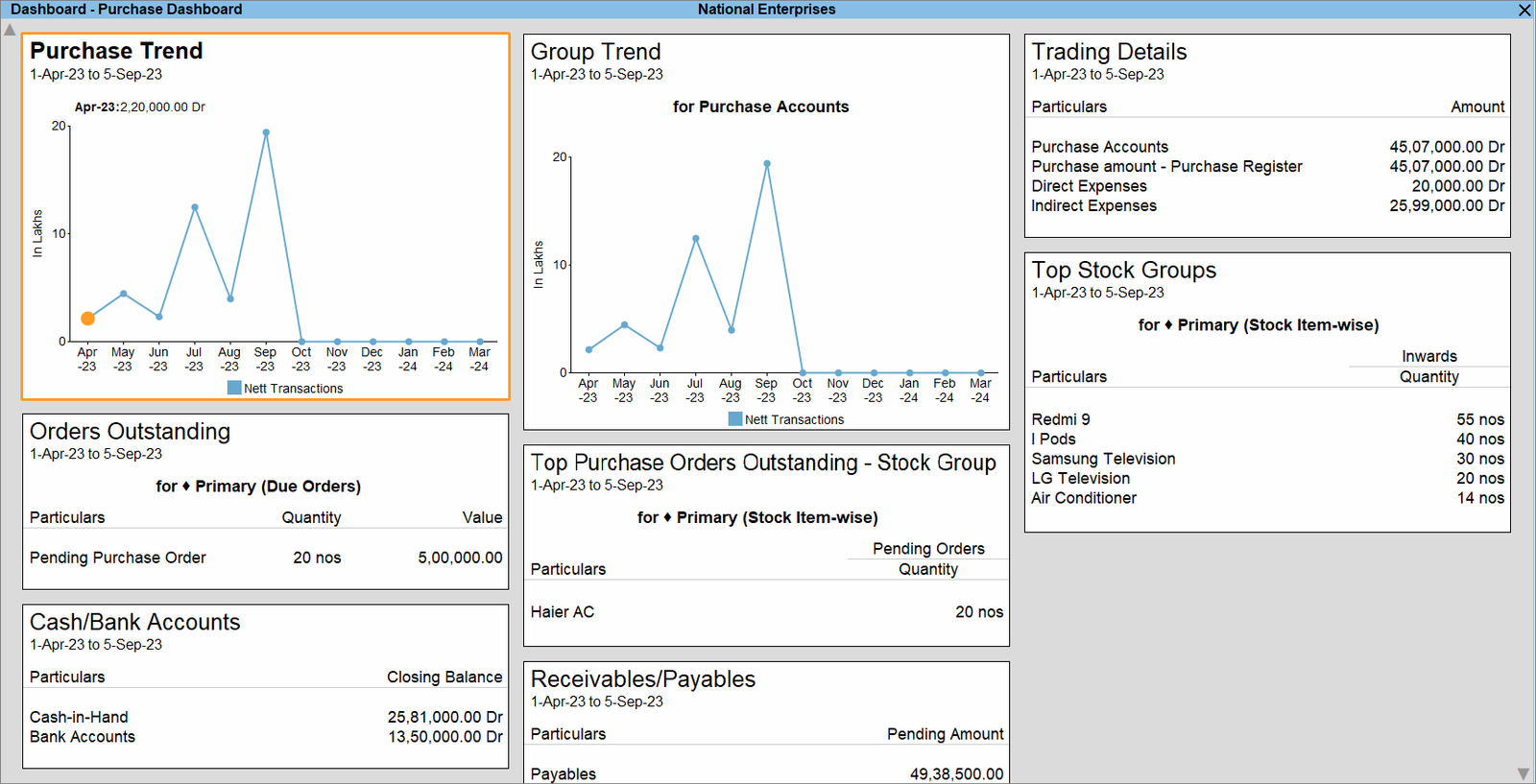
Task: Select the Receivables/Payables tile heading
Action: click(x=643, y=679)
